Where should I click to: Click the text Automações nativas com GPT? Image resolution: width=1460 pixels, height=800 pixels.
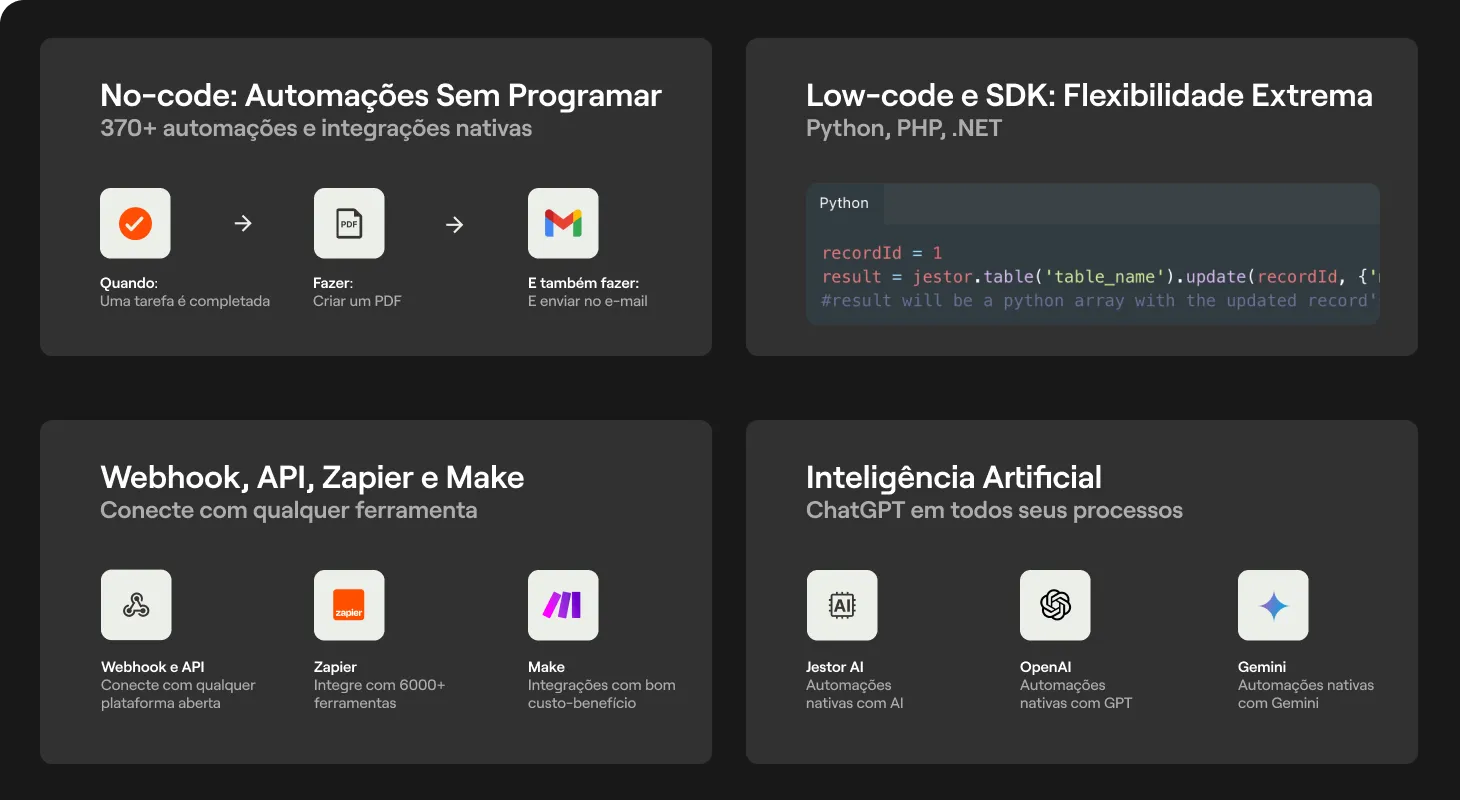pos(1076,694)
